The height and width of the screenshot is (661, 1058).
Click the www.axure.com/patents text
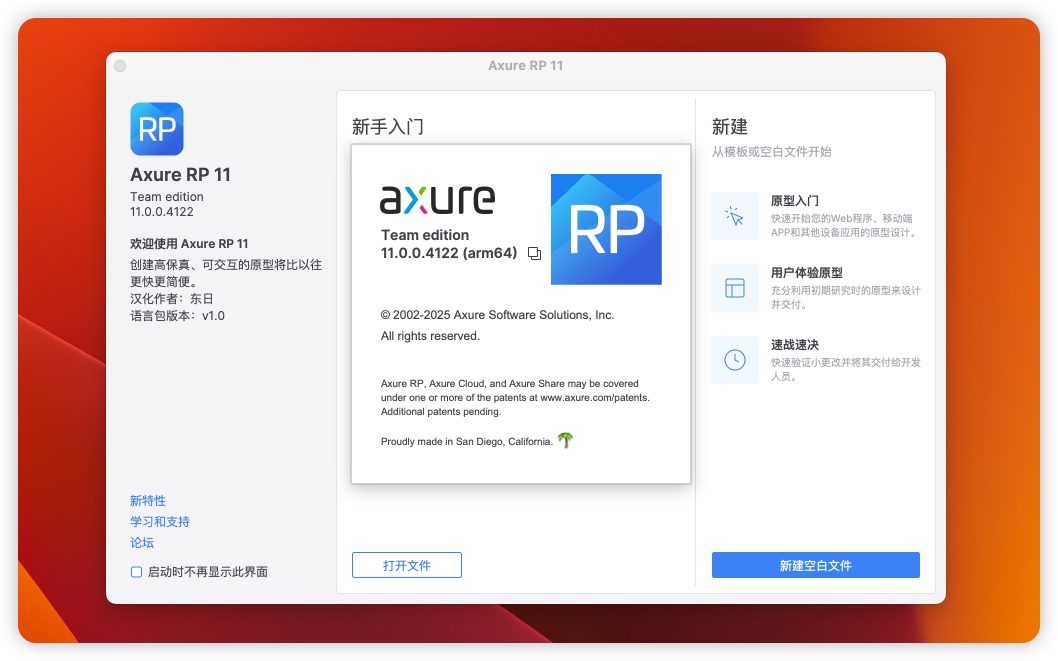pos(594,397)
